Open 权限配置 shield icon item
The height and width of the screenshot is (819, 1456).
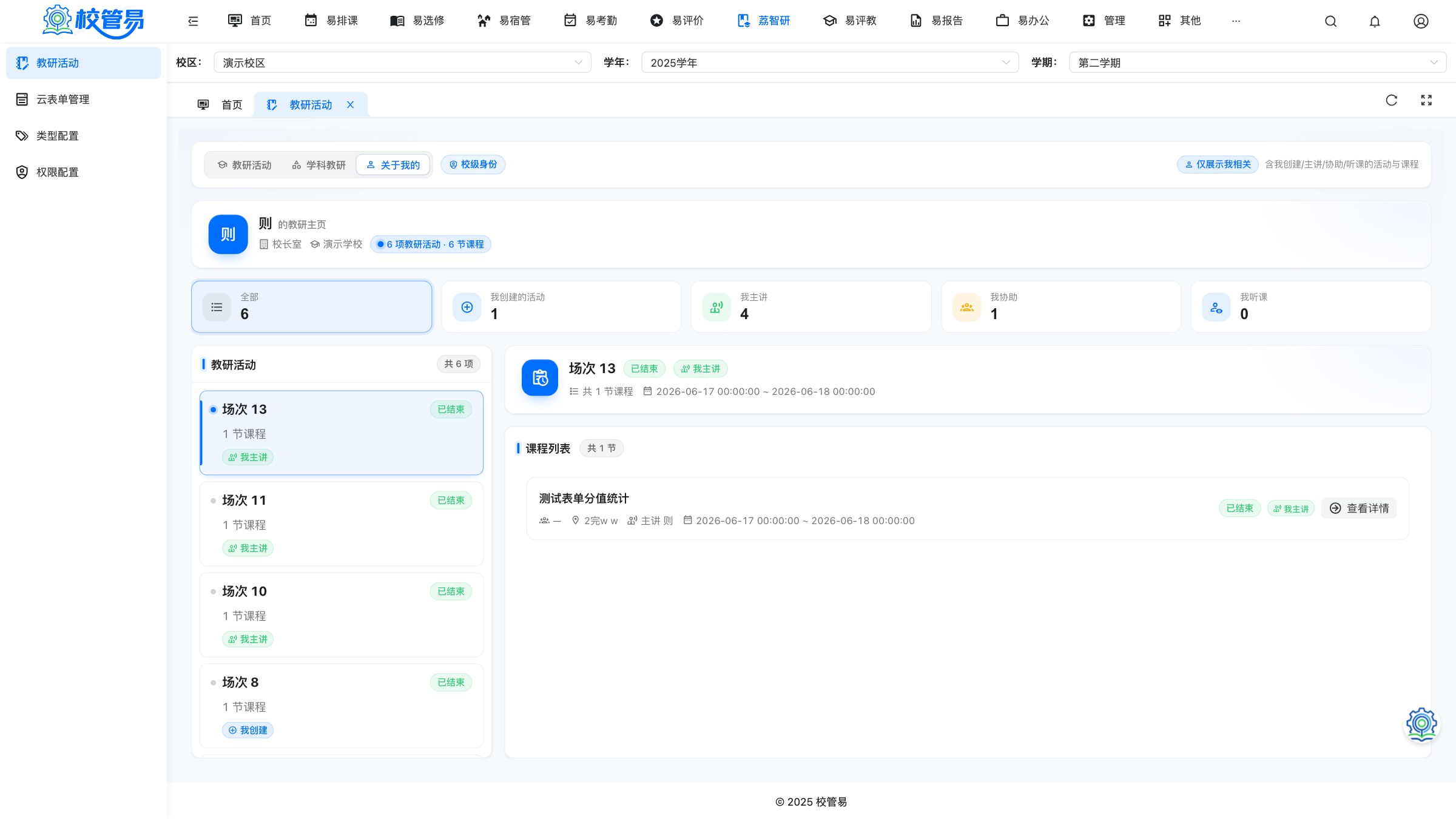pyautogui.click(x=83, y=172)
